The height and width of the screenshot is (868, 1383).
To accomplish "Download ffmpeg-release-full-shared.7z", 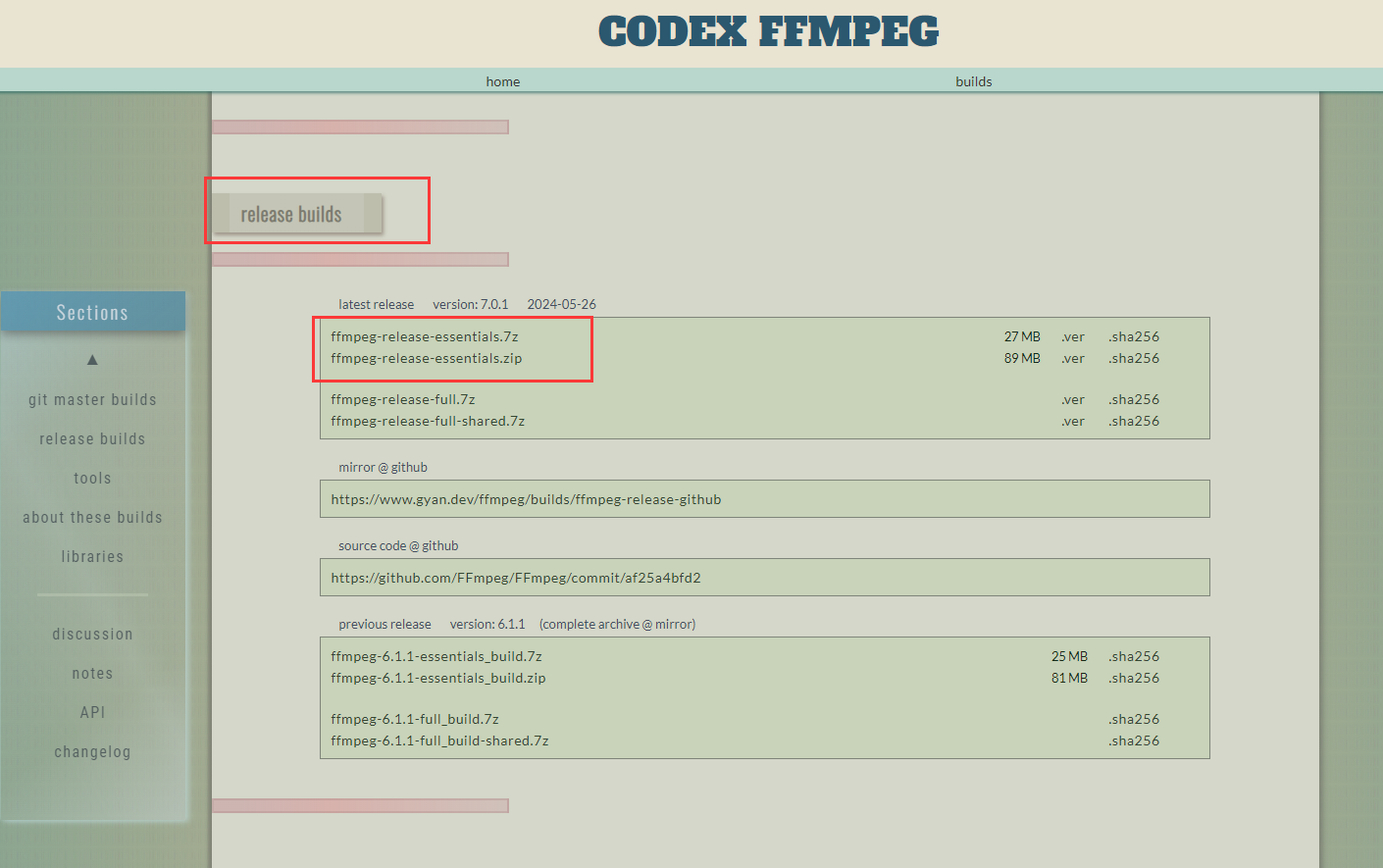I will [x=428, y=421].
